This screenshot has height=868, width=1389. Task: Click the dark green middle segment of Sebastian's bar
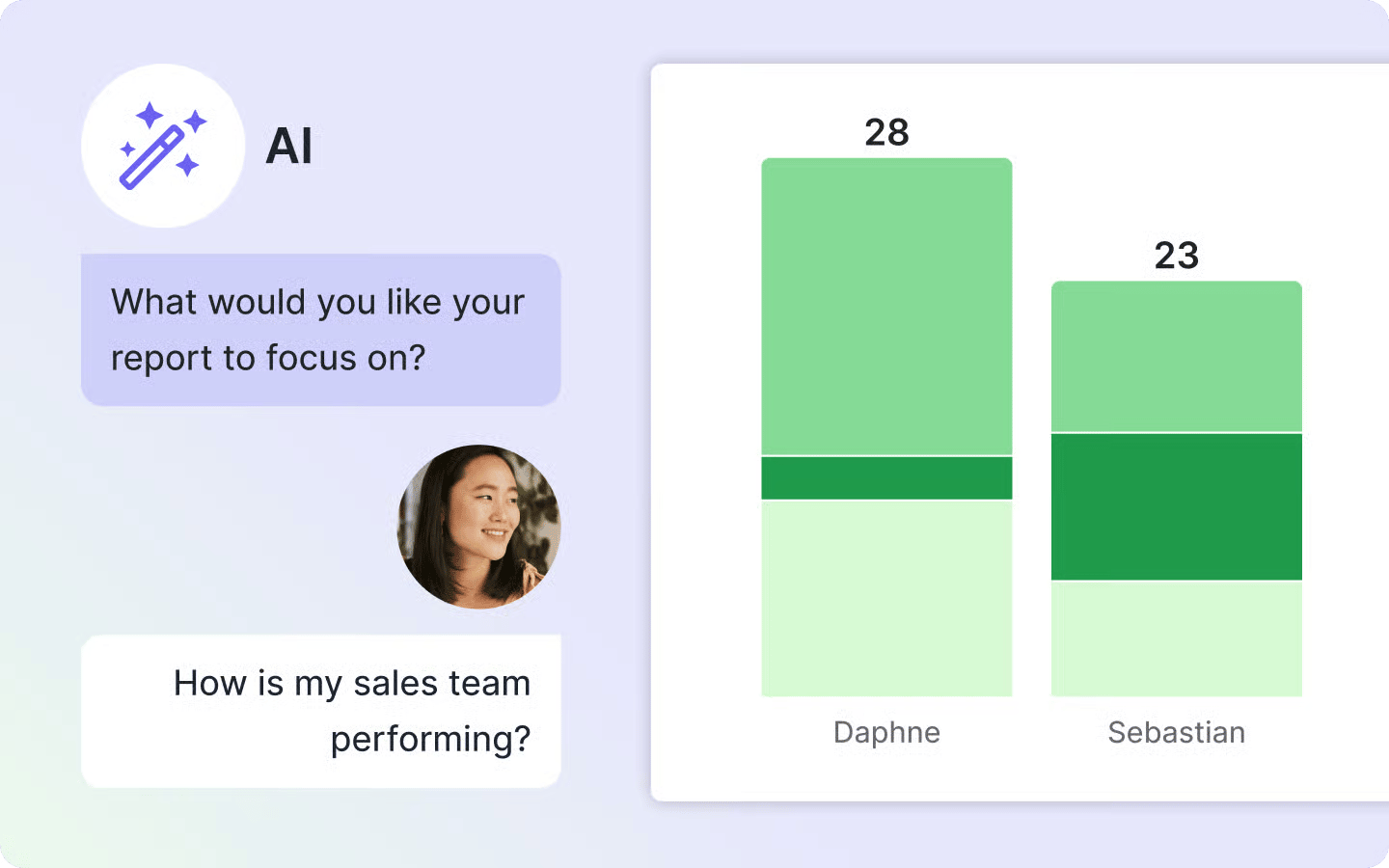(1176, 506)
